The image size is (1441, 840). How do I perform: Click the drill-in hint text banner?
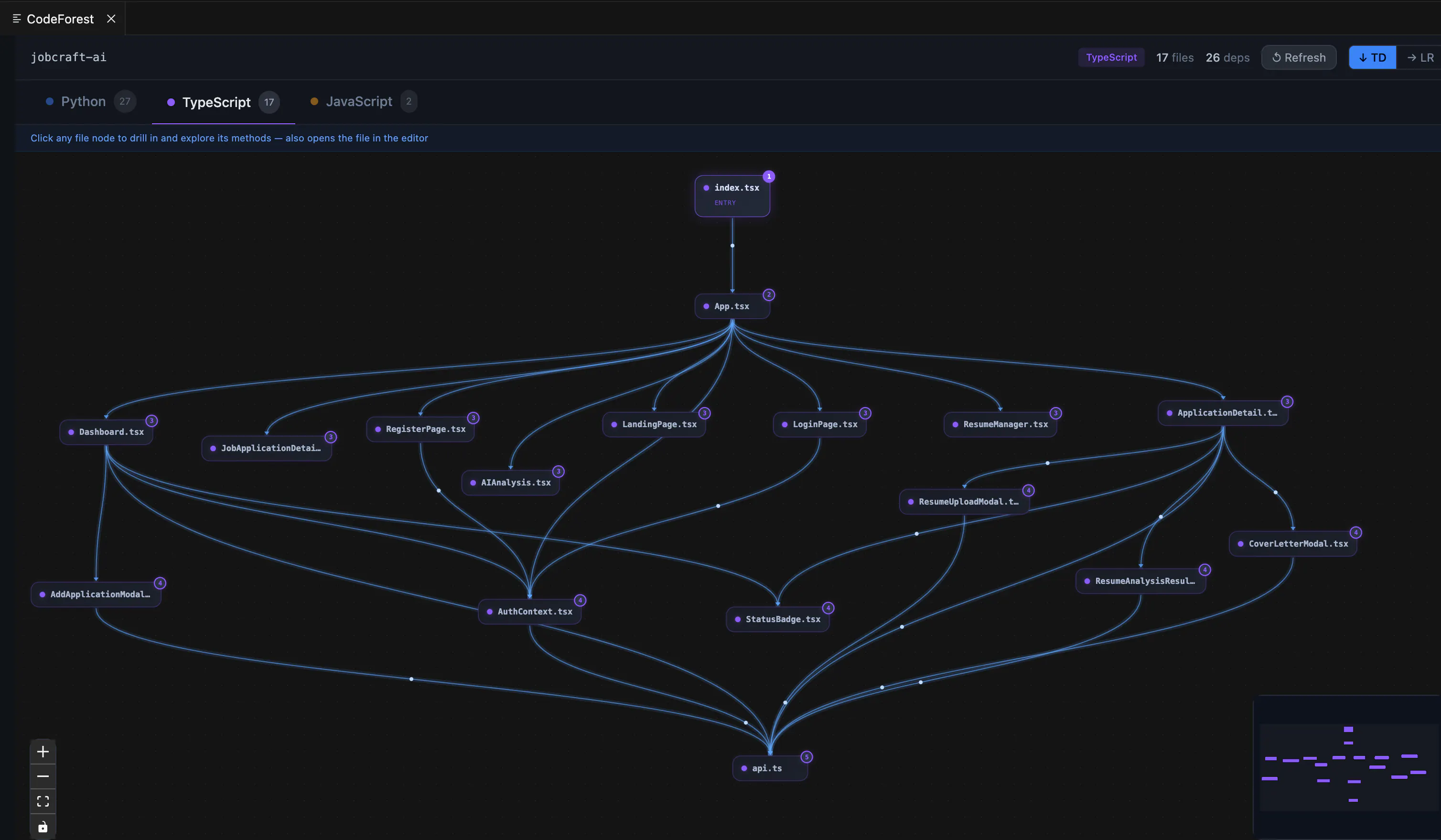[229, 139]
